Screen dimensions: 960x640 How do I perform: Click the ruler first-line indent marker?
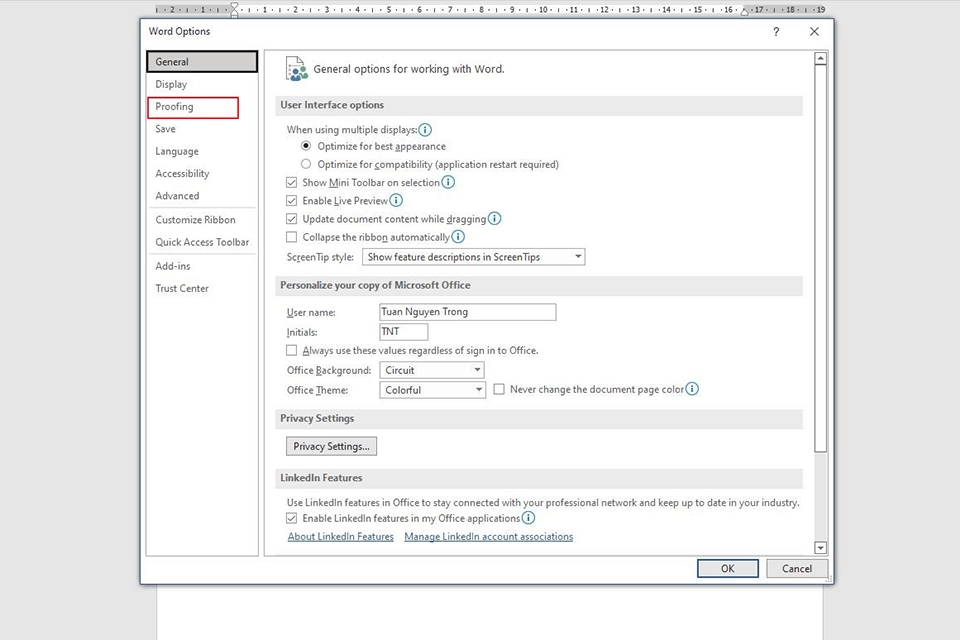point(234,6)
